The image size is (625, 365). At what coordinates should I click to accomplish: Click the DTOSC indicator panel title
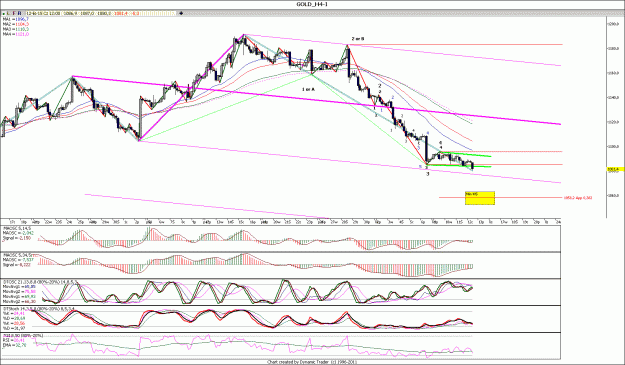[40, 282]
